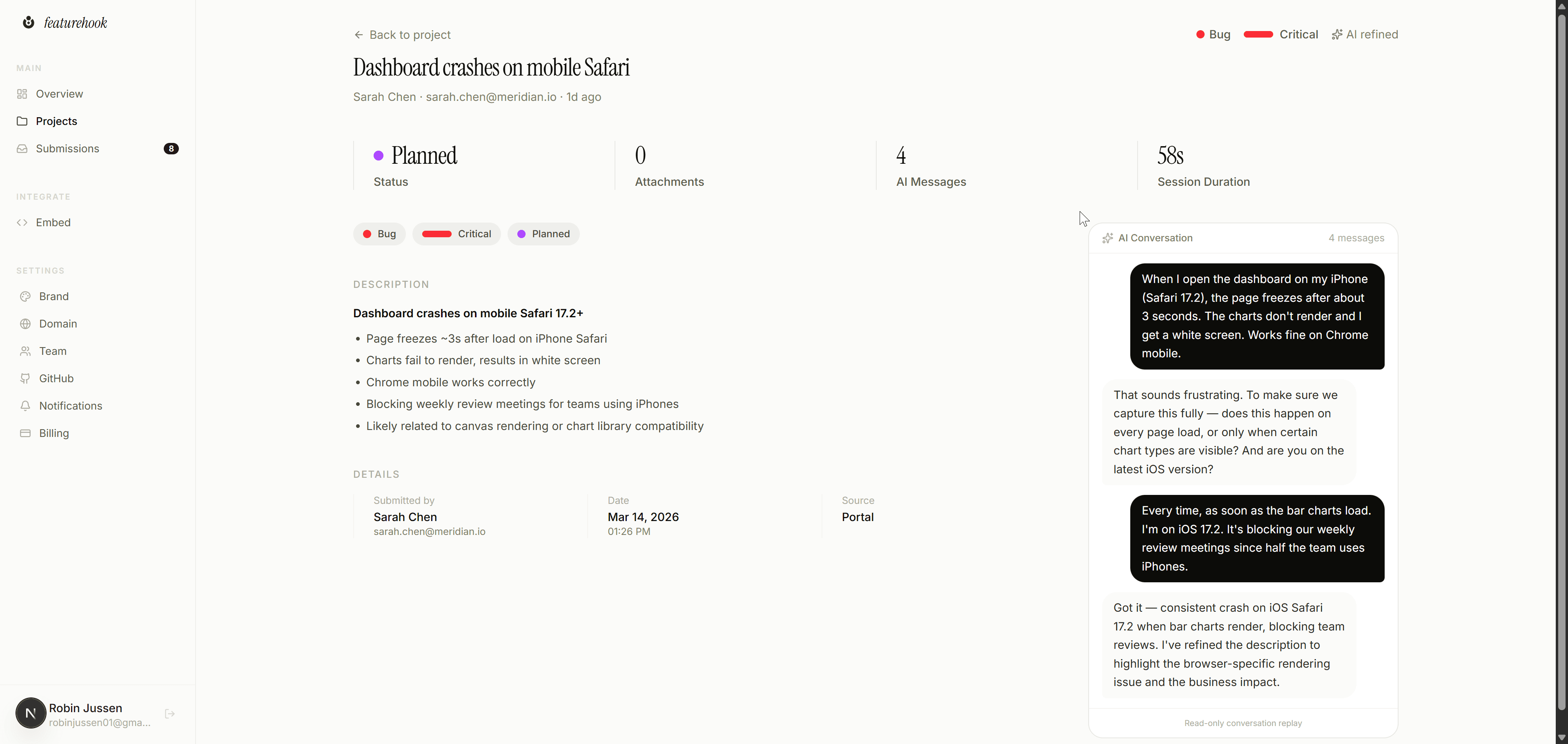Open the Team settings page
The image size is (1568, 744).
pyautogui.click(x=53, y=351)
